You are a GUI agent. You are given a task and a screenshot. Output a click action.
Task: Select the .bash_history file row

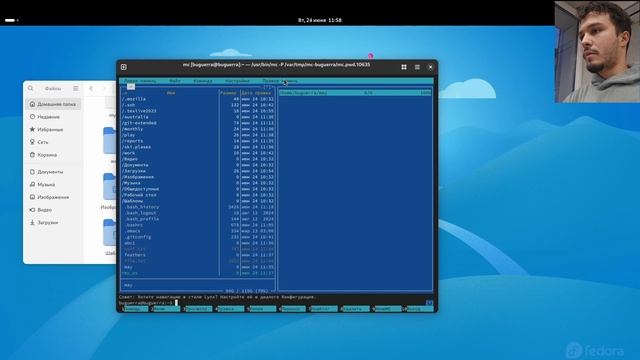pos(198,207)
